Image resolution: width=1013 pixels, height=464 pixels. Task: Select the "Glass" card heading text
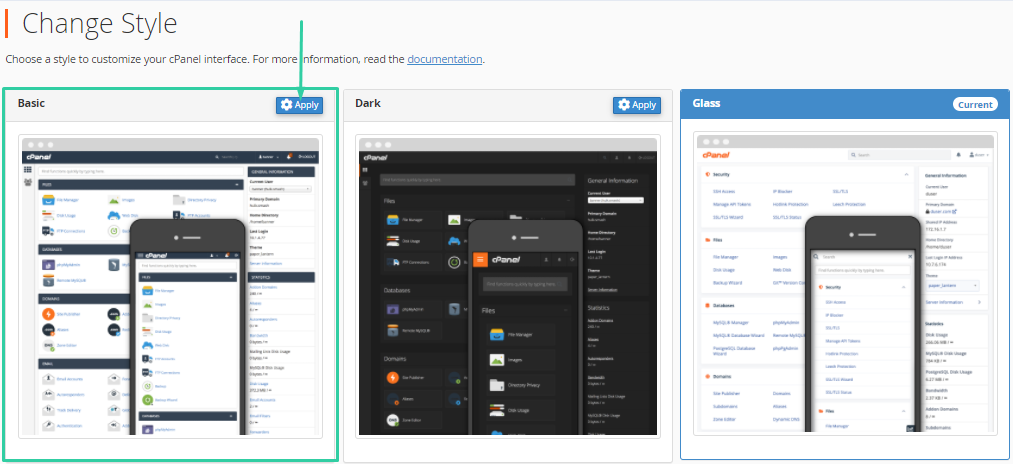tap(706, 103)
